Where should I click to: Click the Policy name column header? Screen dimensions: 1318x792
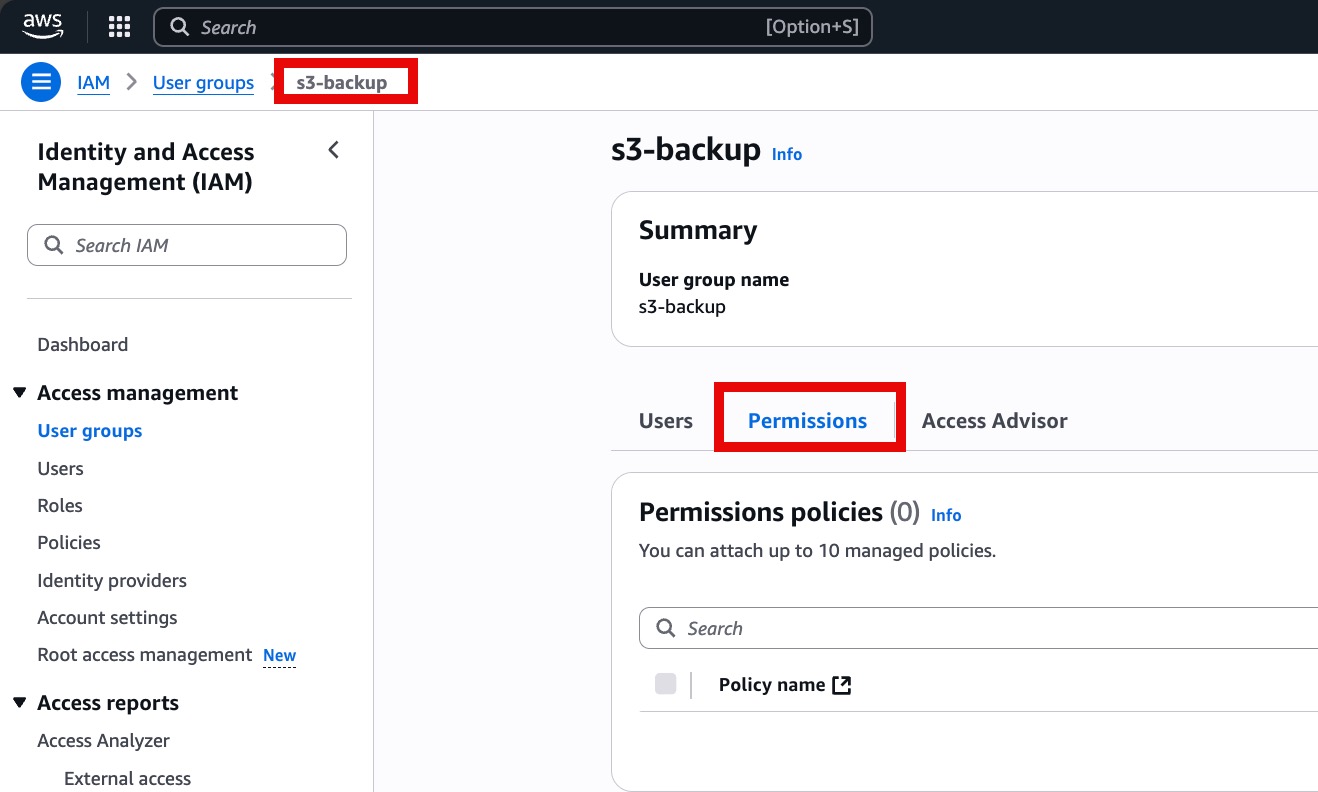tap(772, 685)
